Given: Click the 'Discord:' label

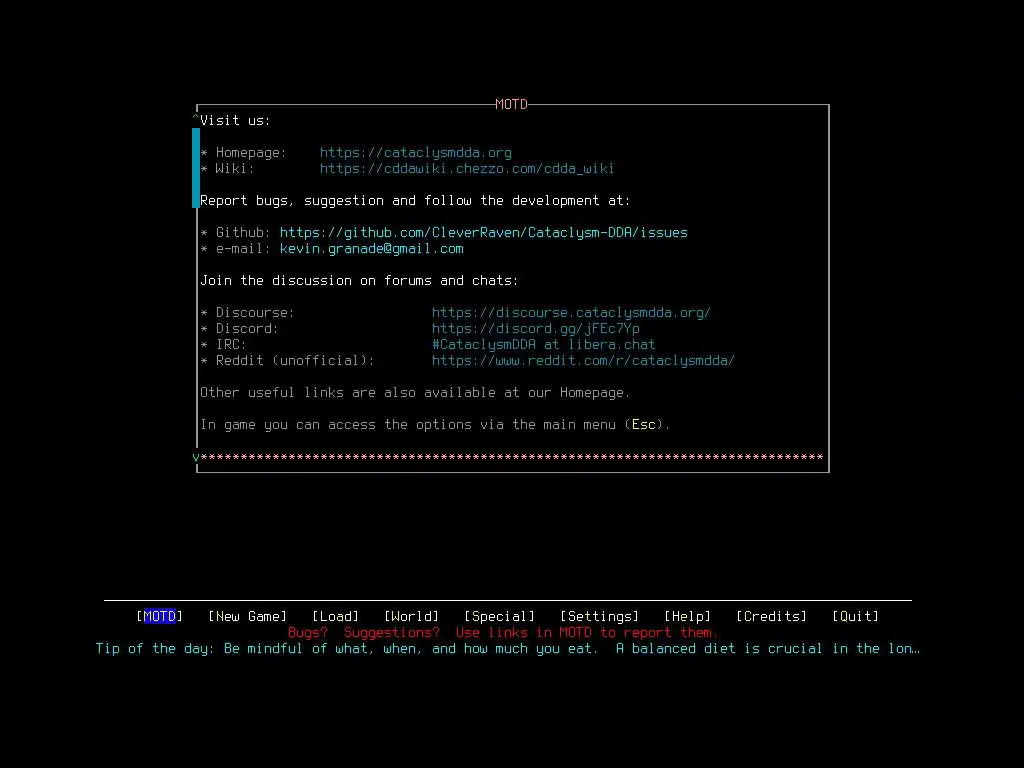Looking at the screenshot, I should click(248, 328).
